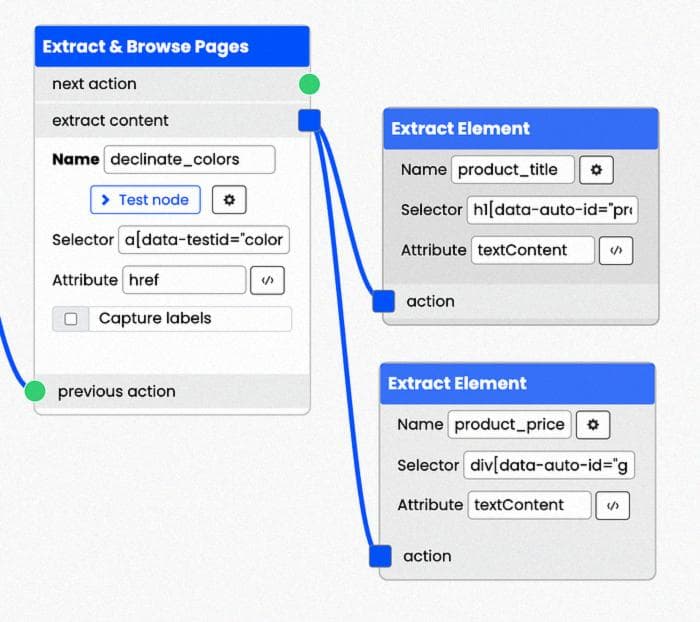Screen dimensions: 700x622
Task: Click the blue extract content connector square
Action: [x=309, y=121]
